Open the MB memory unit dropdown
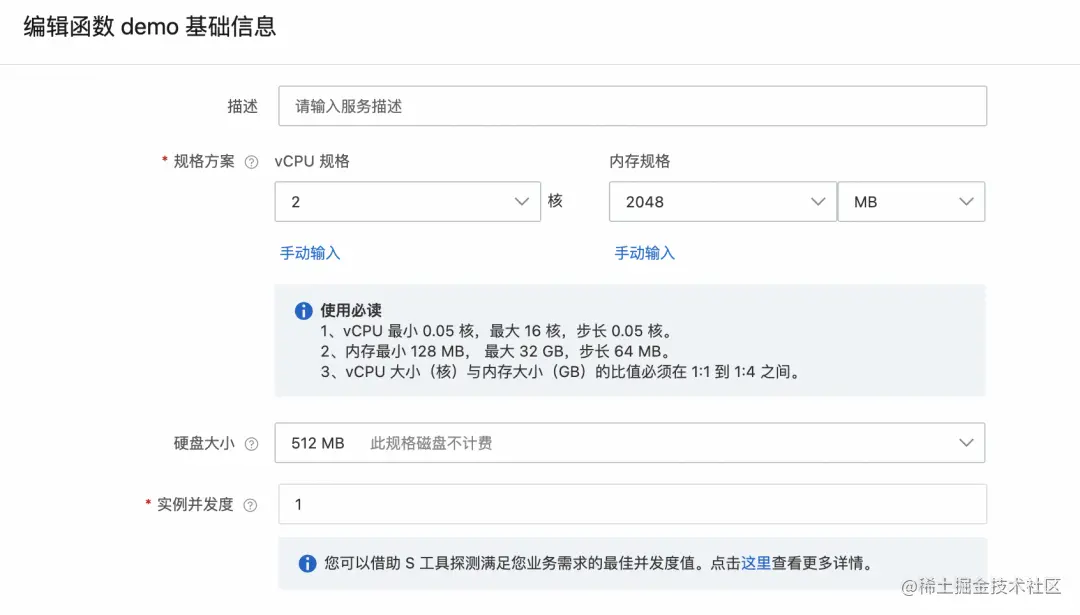Image resolution: width=1080 pixels, height=615 pixels. 911,202
